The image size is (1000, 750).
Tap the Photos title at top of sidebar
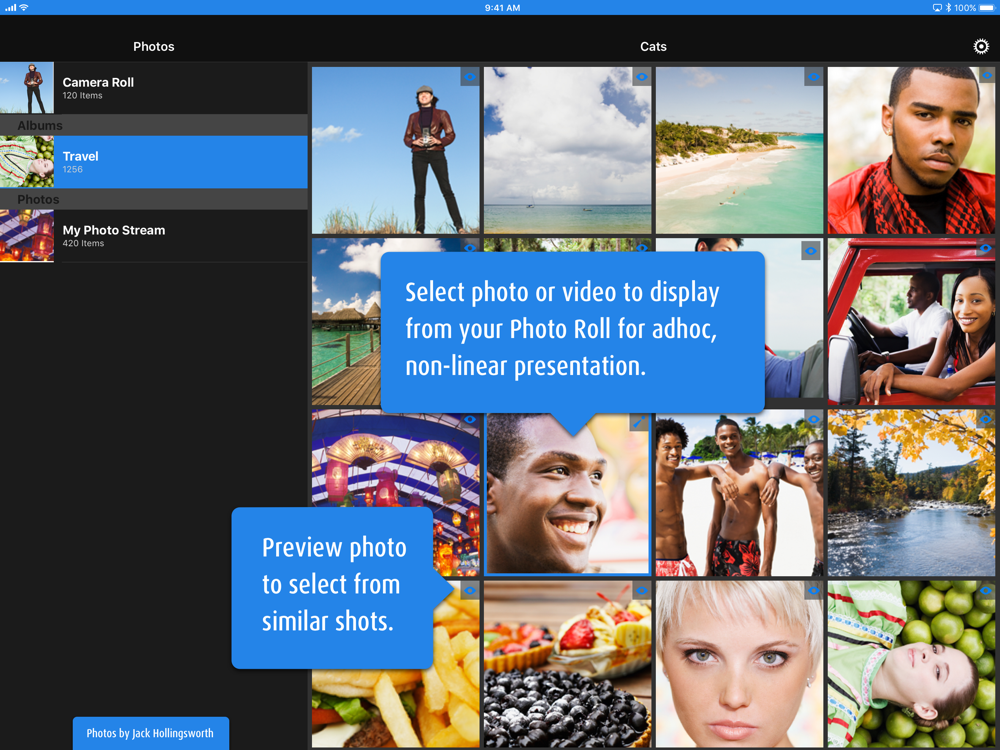tap(154, 47)
